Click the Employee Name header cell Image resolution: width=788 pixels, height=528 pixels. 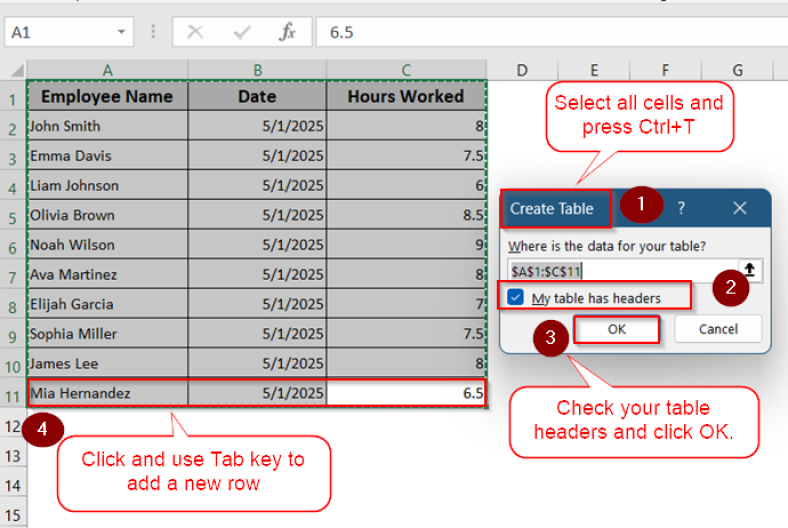click(107, 96)
